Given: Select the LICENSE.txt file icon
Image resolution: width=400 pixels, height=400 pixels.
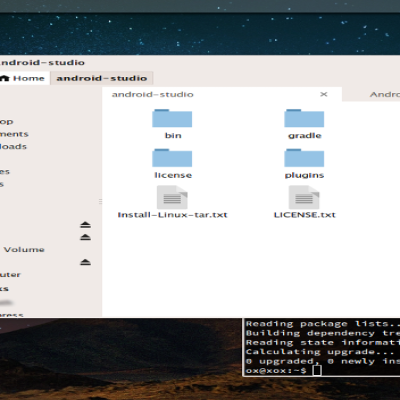Looking at the screenshot, I should (304, 197).
